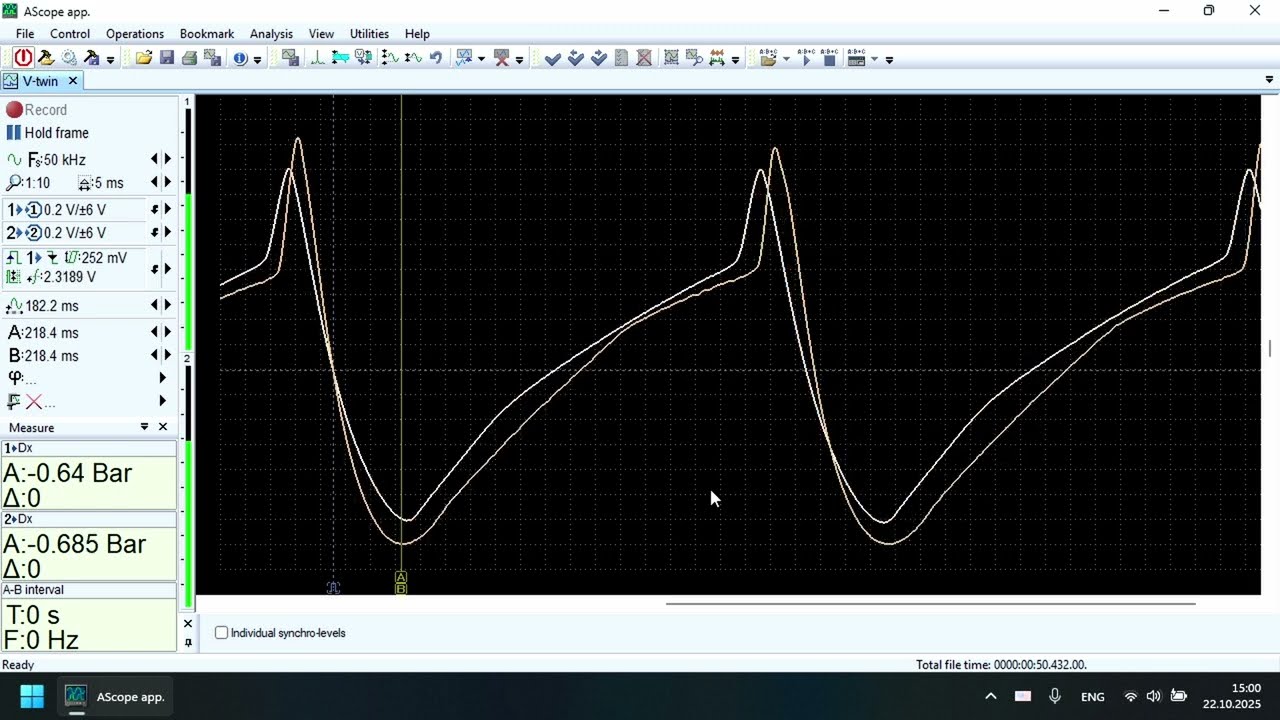Step cursor B 218.4 ms left
Image resolution: width=1280 pixels, height=720 pixels.
(x=154, y=355)
